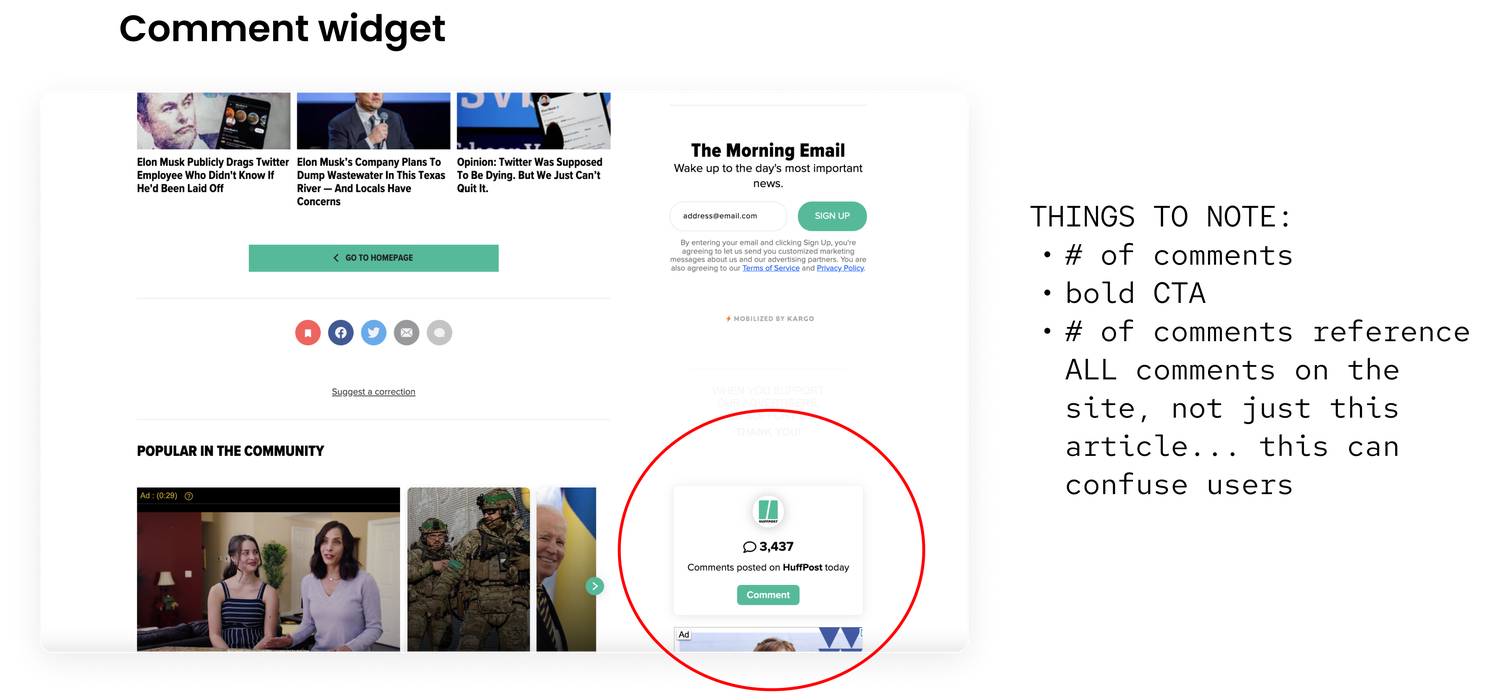Focus the address@email.com input field
The width and height of the screenshot is (1500, 700).
tap(728, 216)
